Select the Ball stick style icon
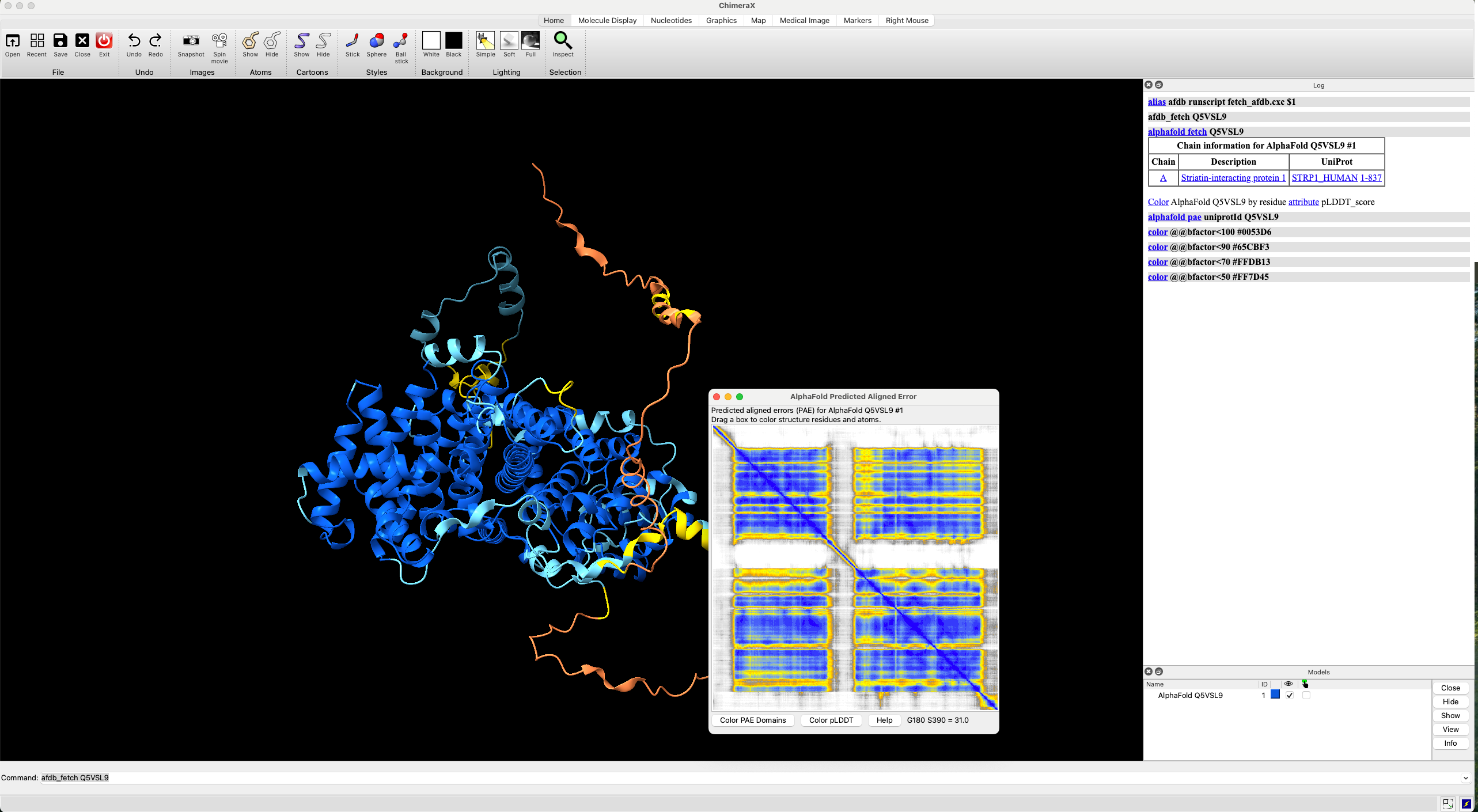 pyautogui.click(x=401, y=41)
